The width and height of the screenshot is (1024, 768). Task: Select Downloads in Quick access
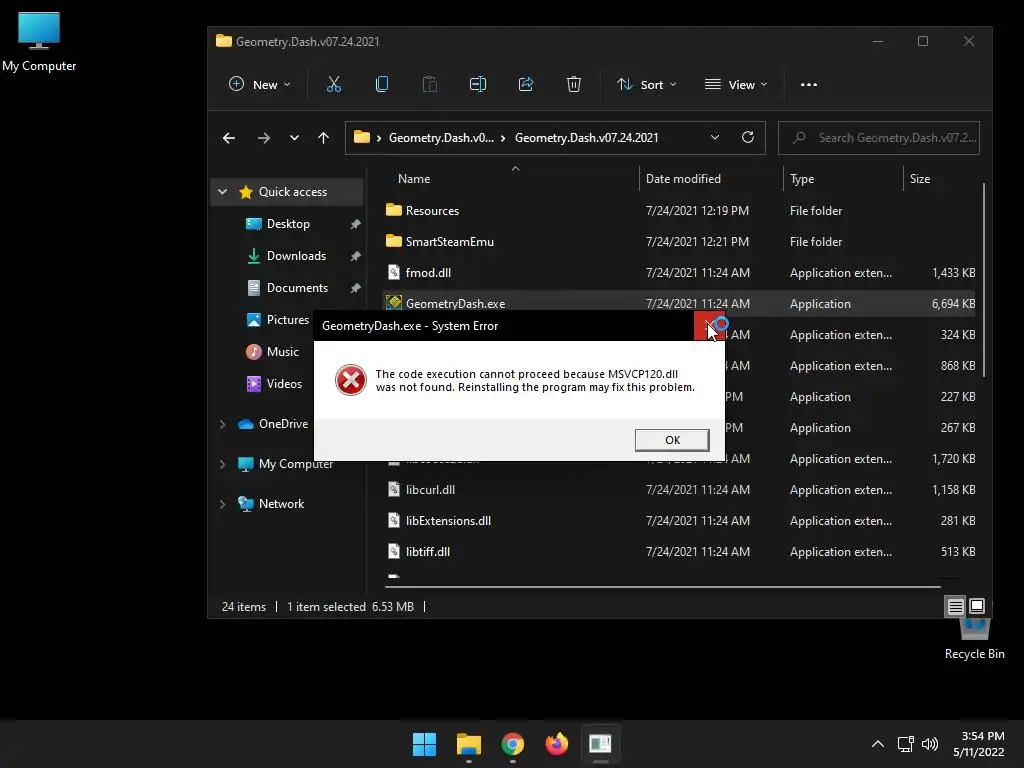[296, 256]
